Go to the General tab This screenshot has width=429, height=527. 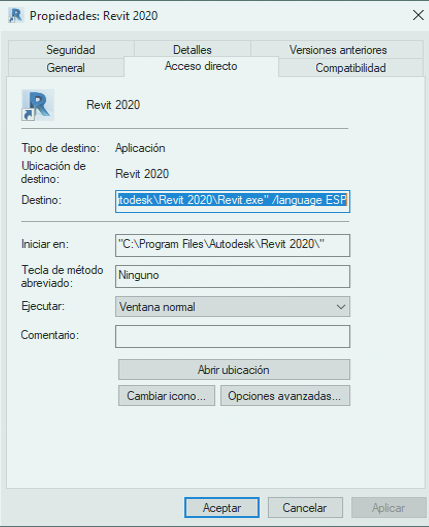click(66, 68)
